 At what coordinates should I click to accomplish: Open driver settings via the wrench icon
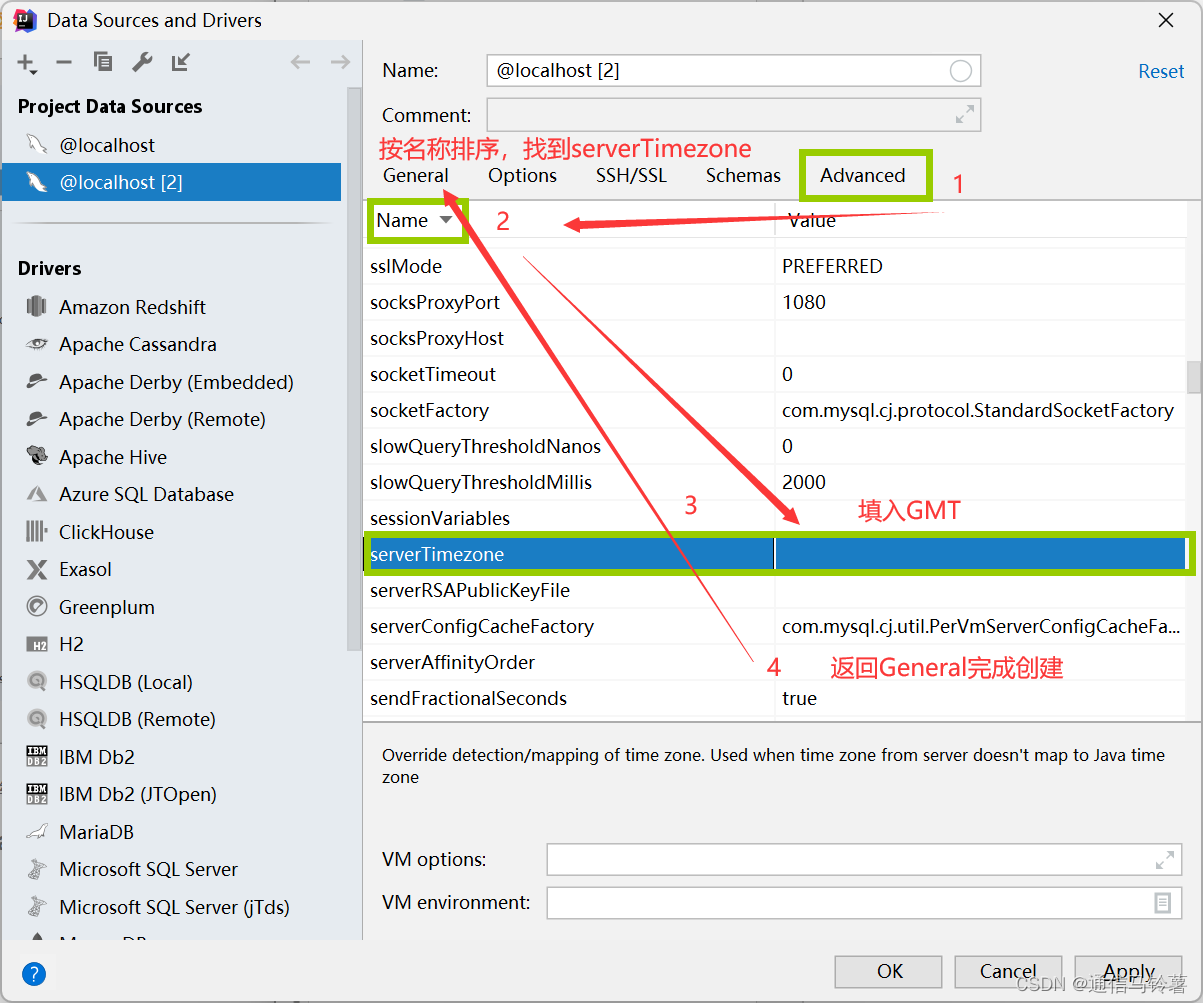click(141, 62)
